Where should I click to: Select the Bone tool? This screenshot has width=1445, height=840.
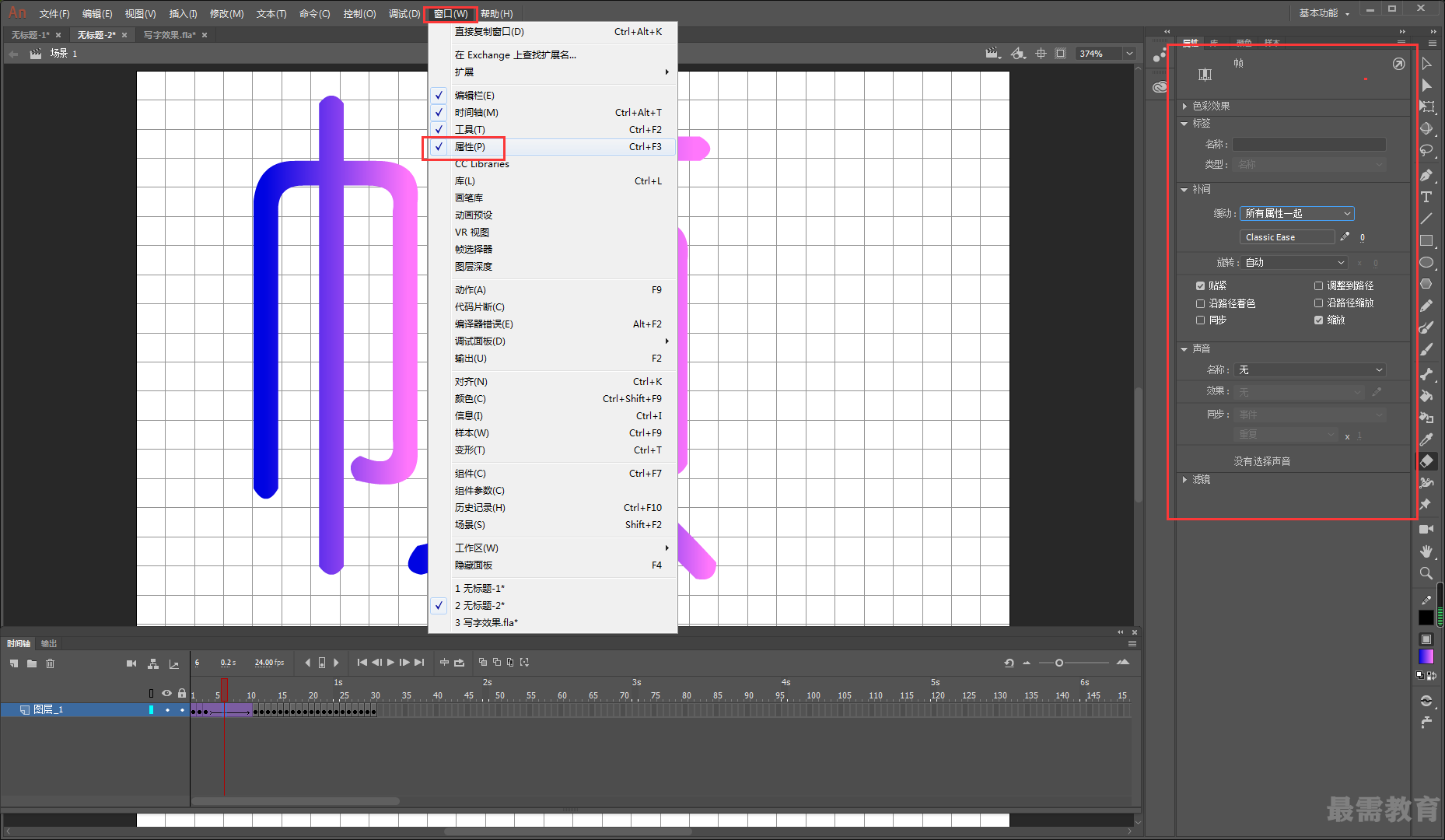(x=1426, y=374)
